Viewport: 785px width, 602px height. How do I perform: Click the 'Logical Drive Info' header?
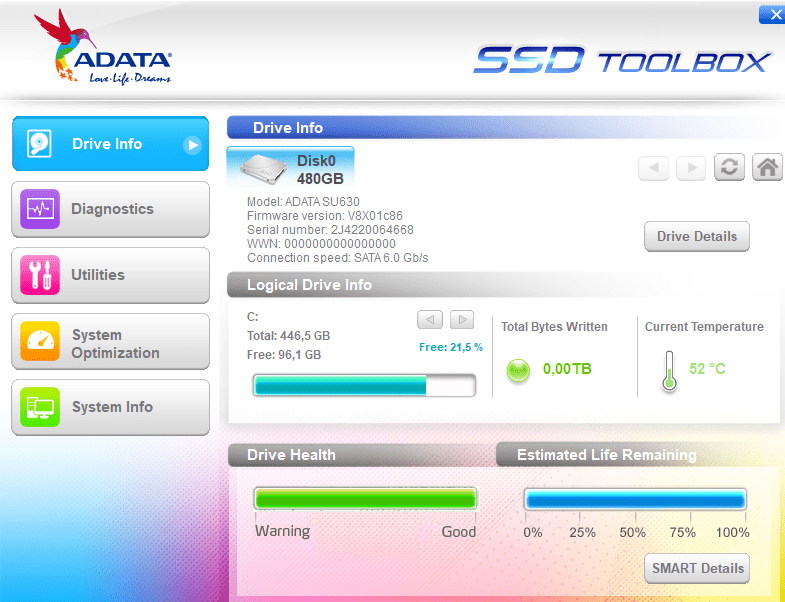309,285
